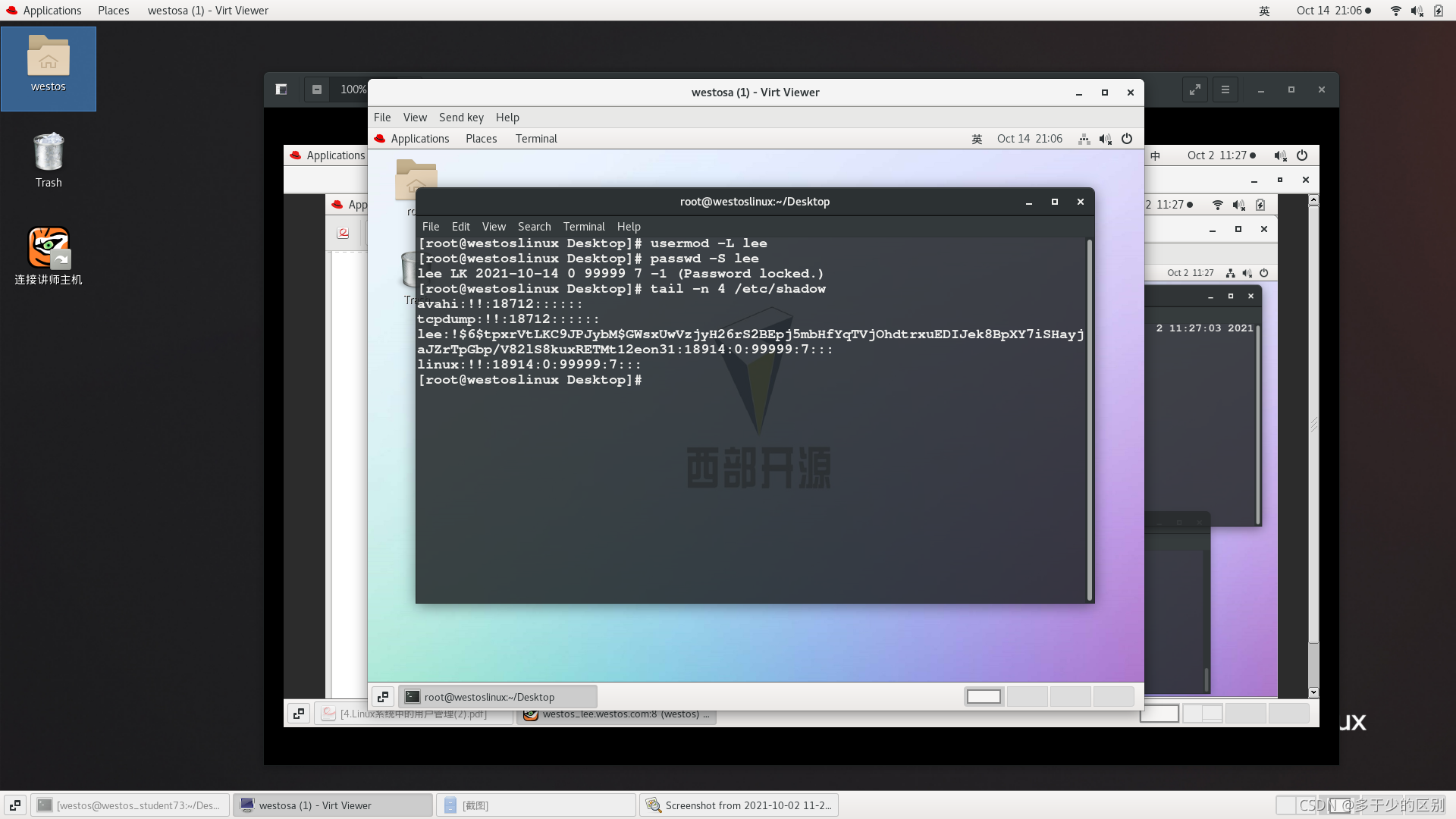Open the Trash desktop icon

(x=49, y=152)
